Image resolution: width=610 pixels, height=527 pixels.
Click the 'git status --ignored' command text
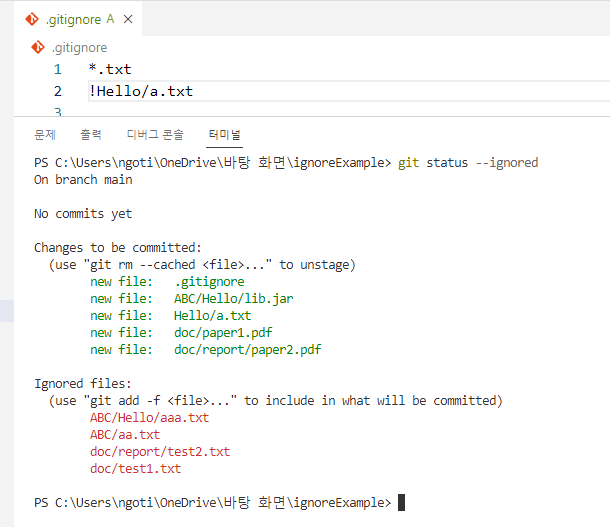468,163
